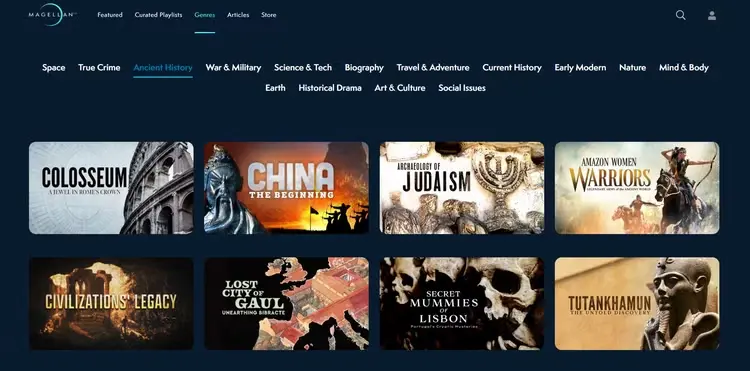The height and width of the screenshot is (371, 750).
Task: Open Curated Playlists in top navigation
Action: [x=158, y=15]
